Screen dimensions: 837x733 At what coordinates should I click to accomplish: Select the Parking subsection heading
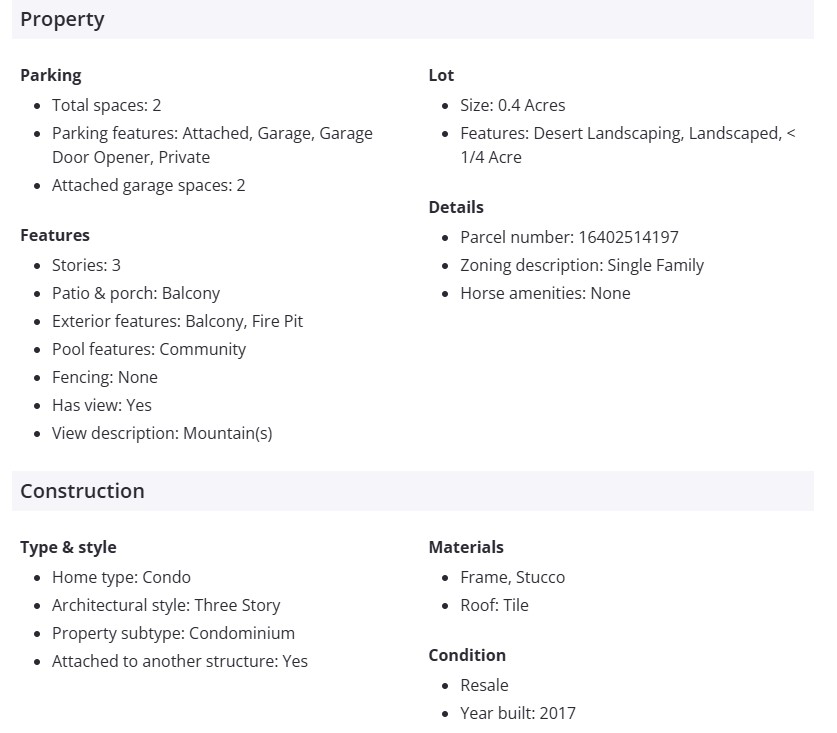pos(51,75)
